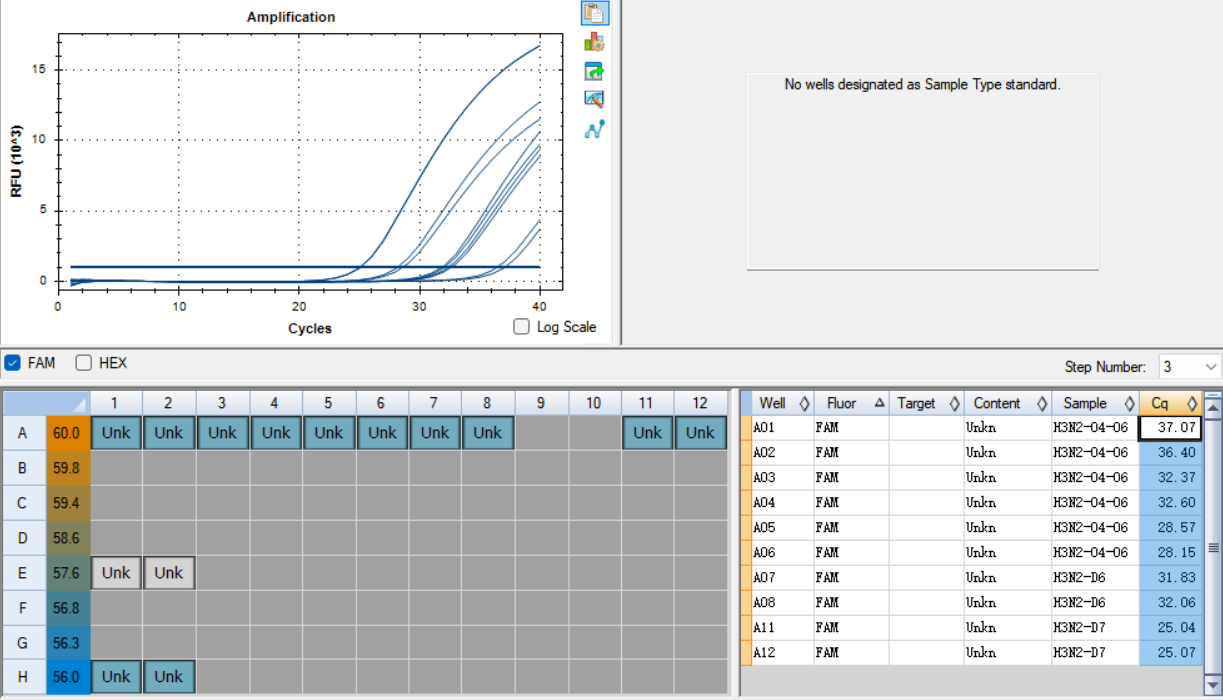Click sample H3N2-04-06 in row A03
1223x700 pixels.
pyautogui.click(x=1095, y=477)
